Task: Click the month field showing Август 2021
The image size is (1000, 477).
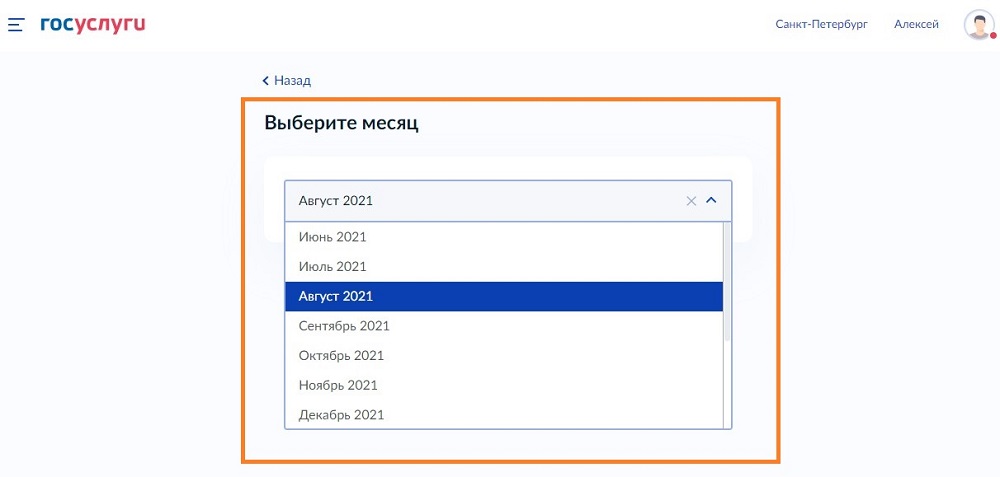Action: pyautogui.click(x=508, y=201)
